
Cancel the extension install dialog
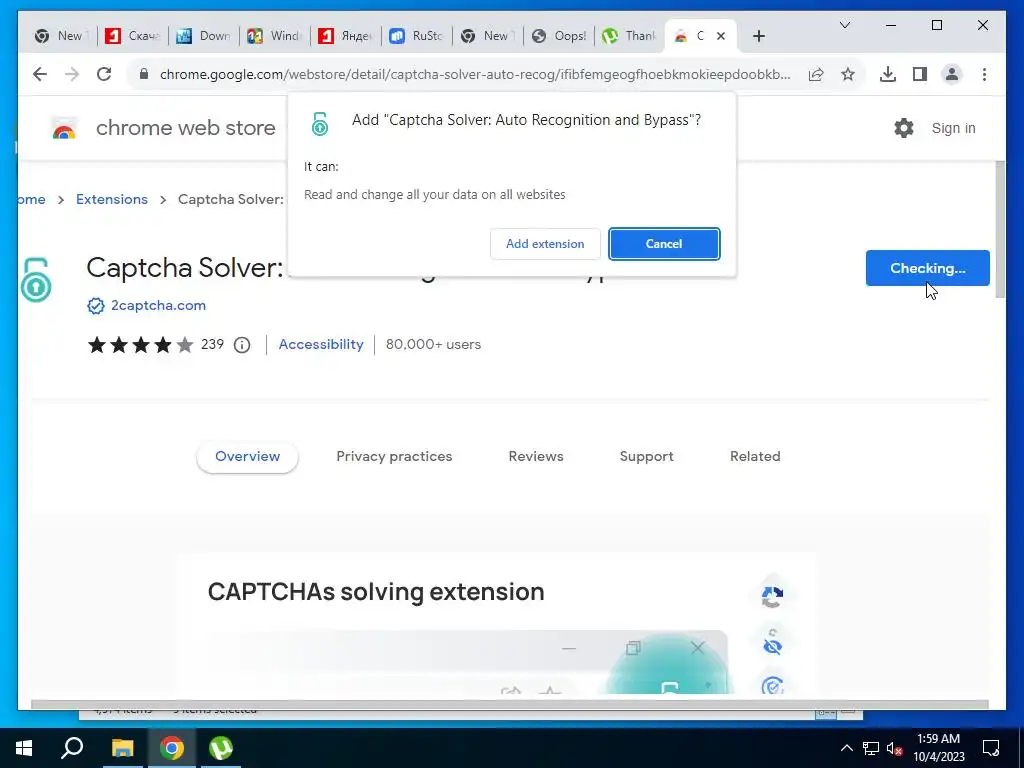point(664,244)
